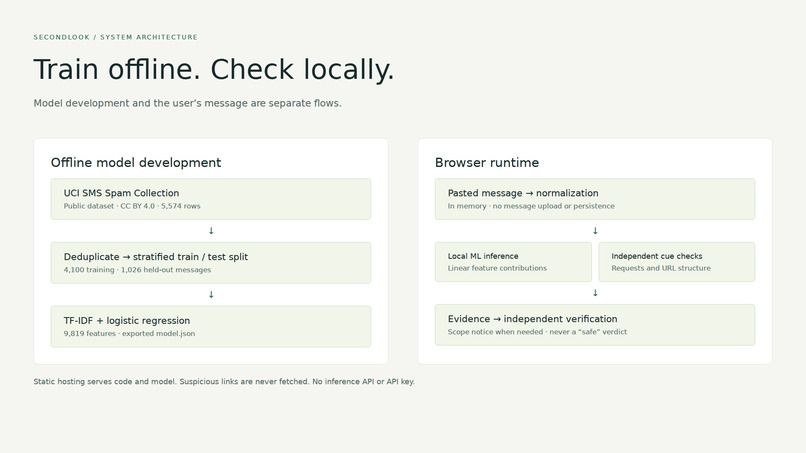Image resolution: width=806 pixels, height=453 pixels.
Task: Click 'In memory · no message upload or persistence'
Action: tap(531, 206)
